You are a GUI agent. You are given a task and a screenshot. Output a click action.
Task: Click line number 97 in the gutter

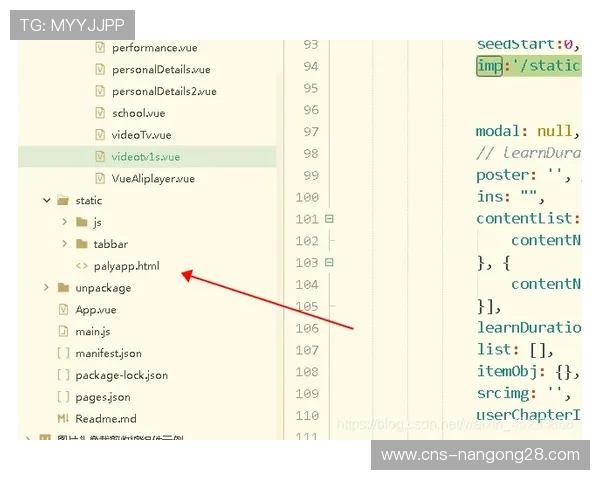(309, 132)
